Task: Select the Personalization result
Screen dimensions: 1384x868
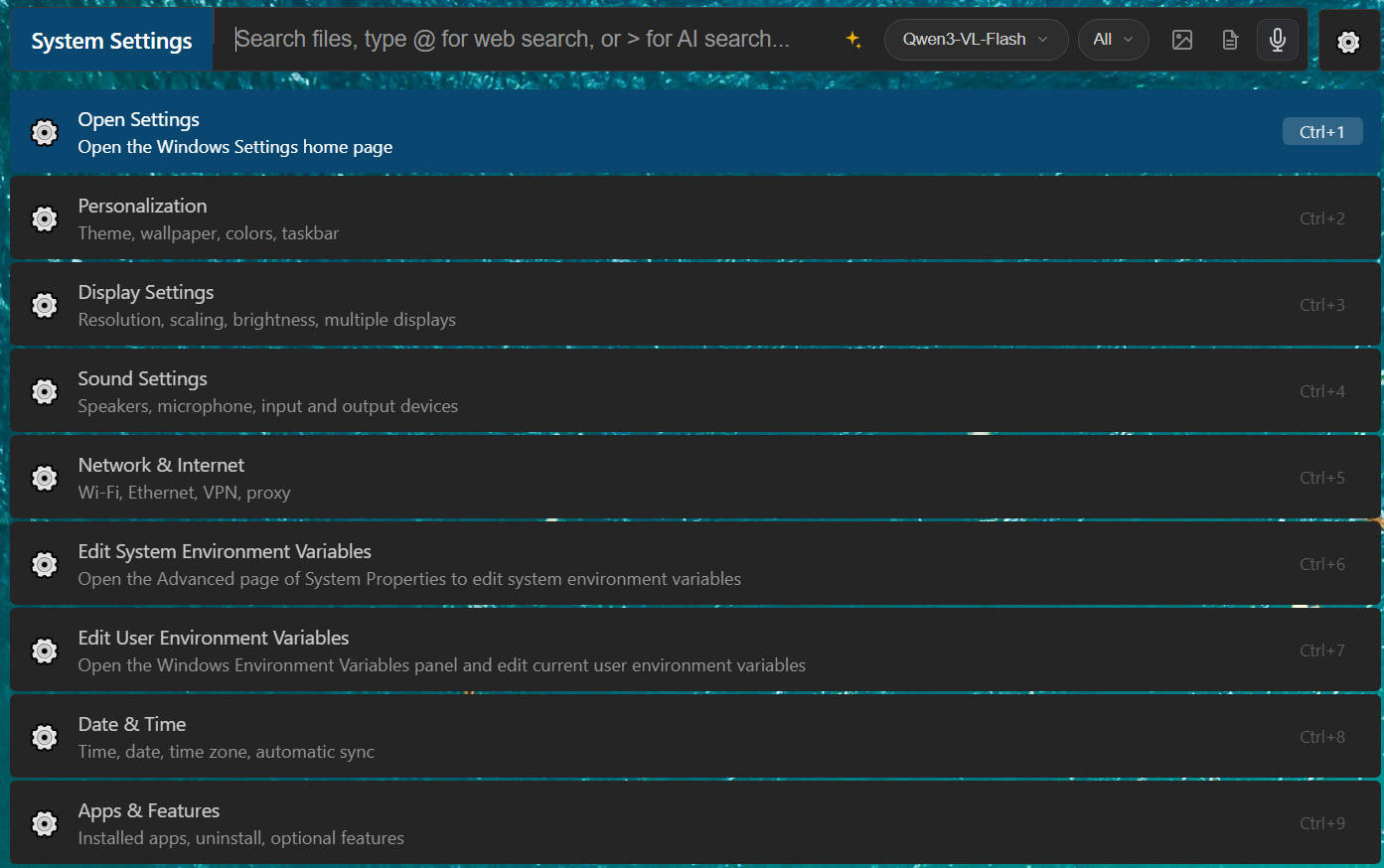Action: click(x=695, y=218)
